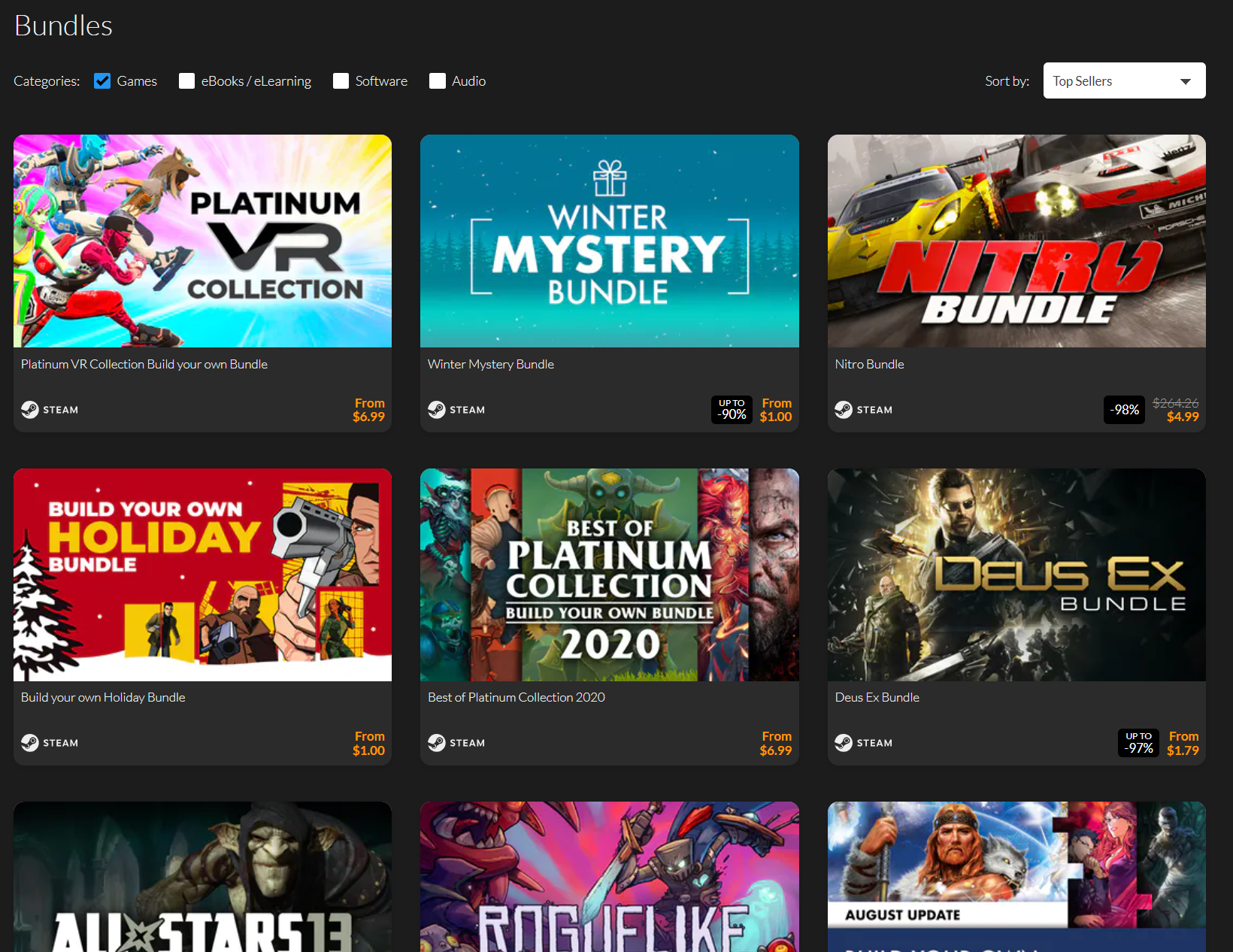
Task: Open the Roguelike bundle banner
Action: (609, 877)
